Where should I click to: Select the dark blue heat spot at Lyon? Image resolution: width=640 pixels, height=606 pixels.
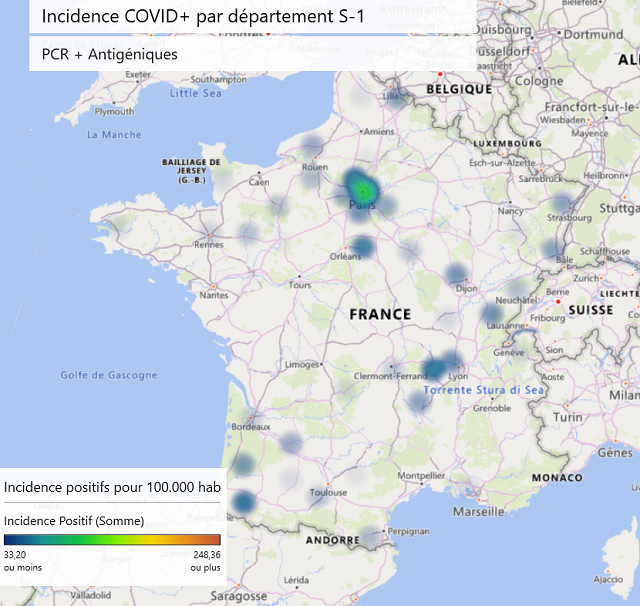tap(435, 370)
